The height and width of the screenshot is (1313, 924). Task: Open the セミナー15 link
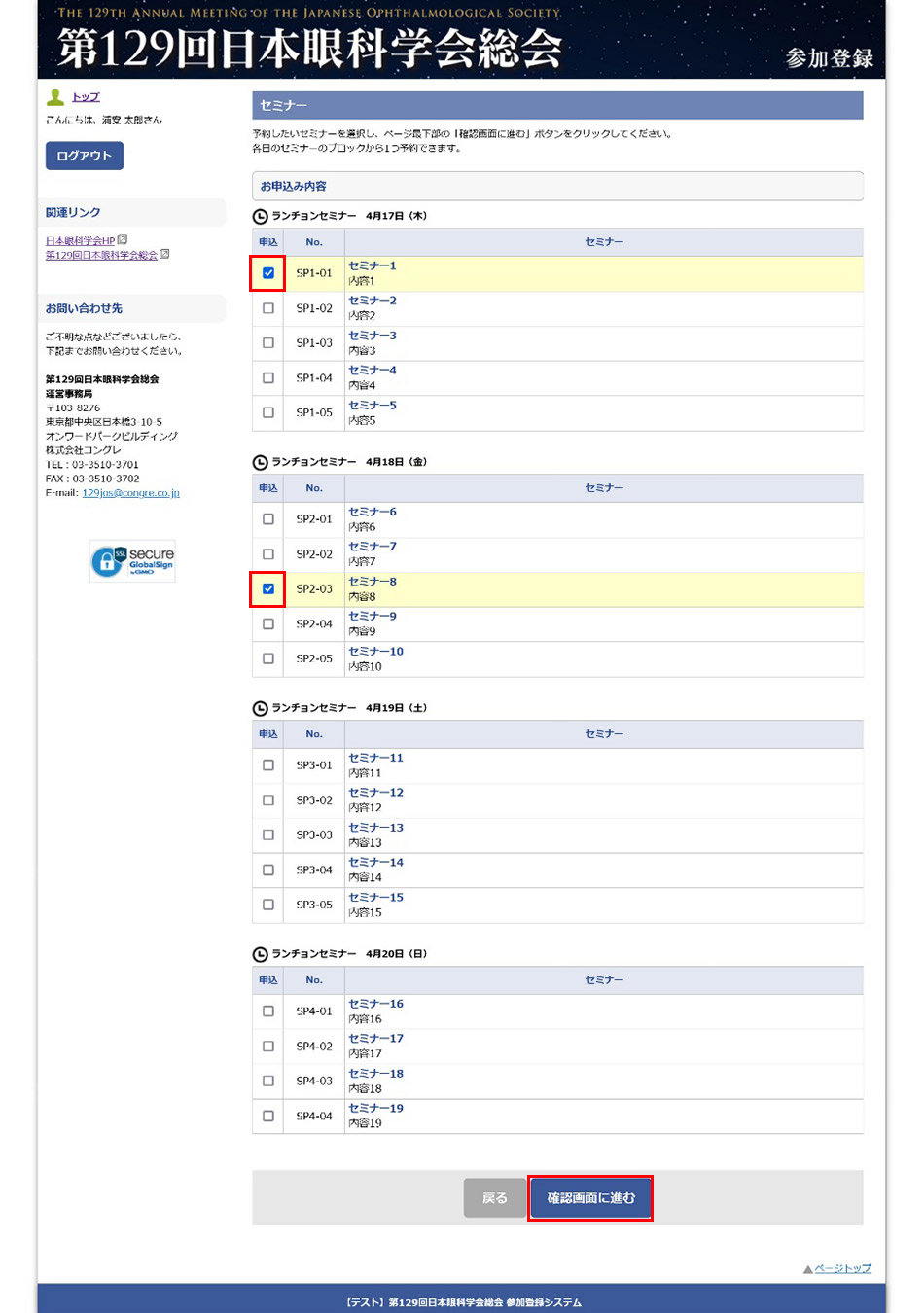point(375,898)
